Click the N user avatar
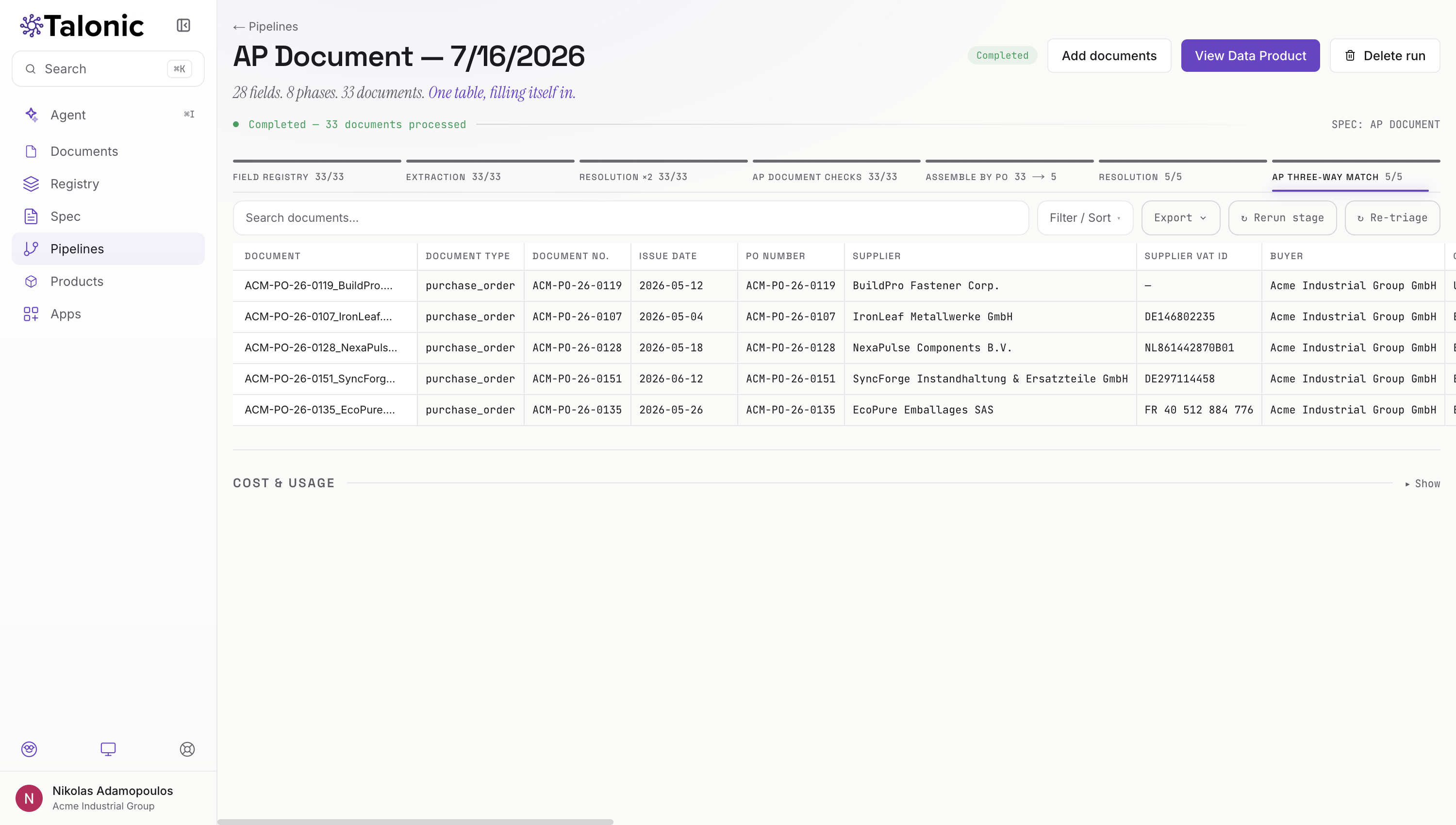The width and height of the screenshot is (1456, 825). pyautogui.click(x=29, y=798)
